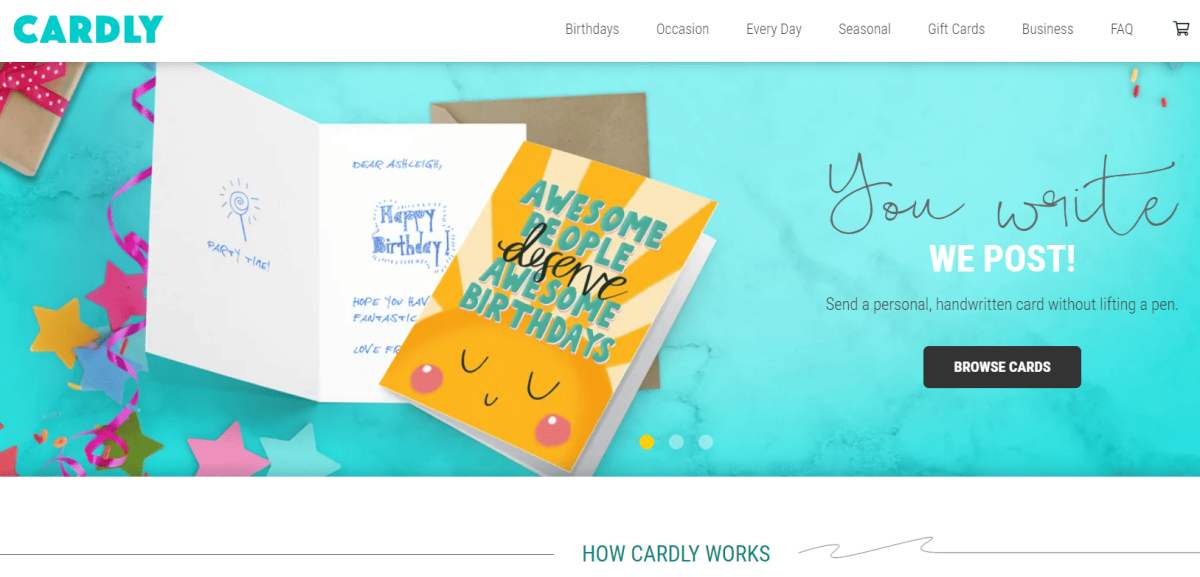Click the Happy Birthday doodle inside the card

(408, 234)
